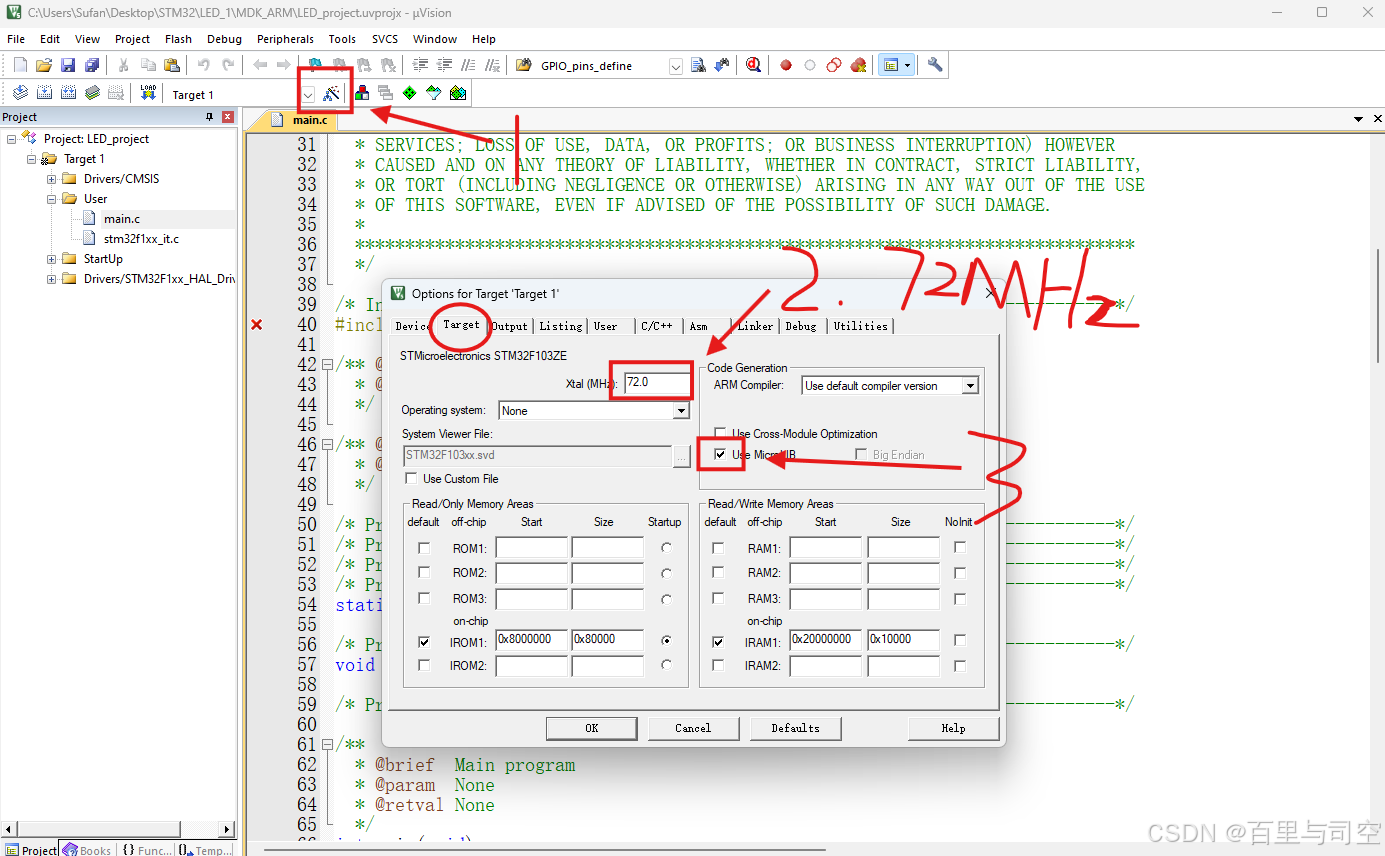Image resolution: width=1385 pixels, height=856 pixels.
Task: Open stm32f1xx_it.c in project tree
Action: point(141,239)
